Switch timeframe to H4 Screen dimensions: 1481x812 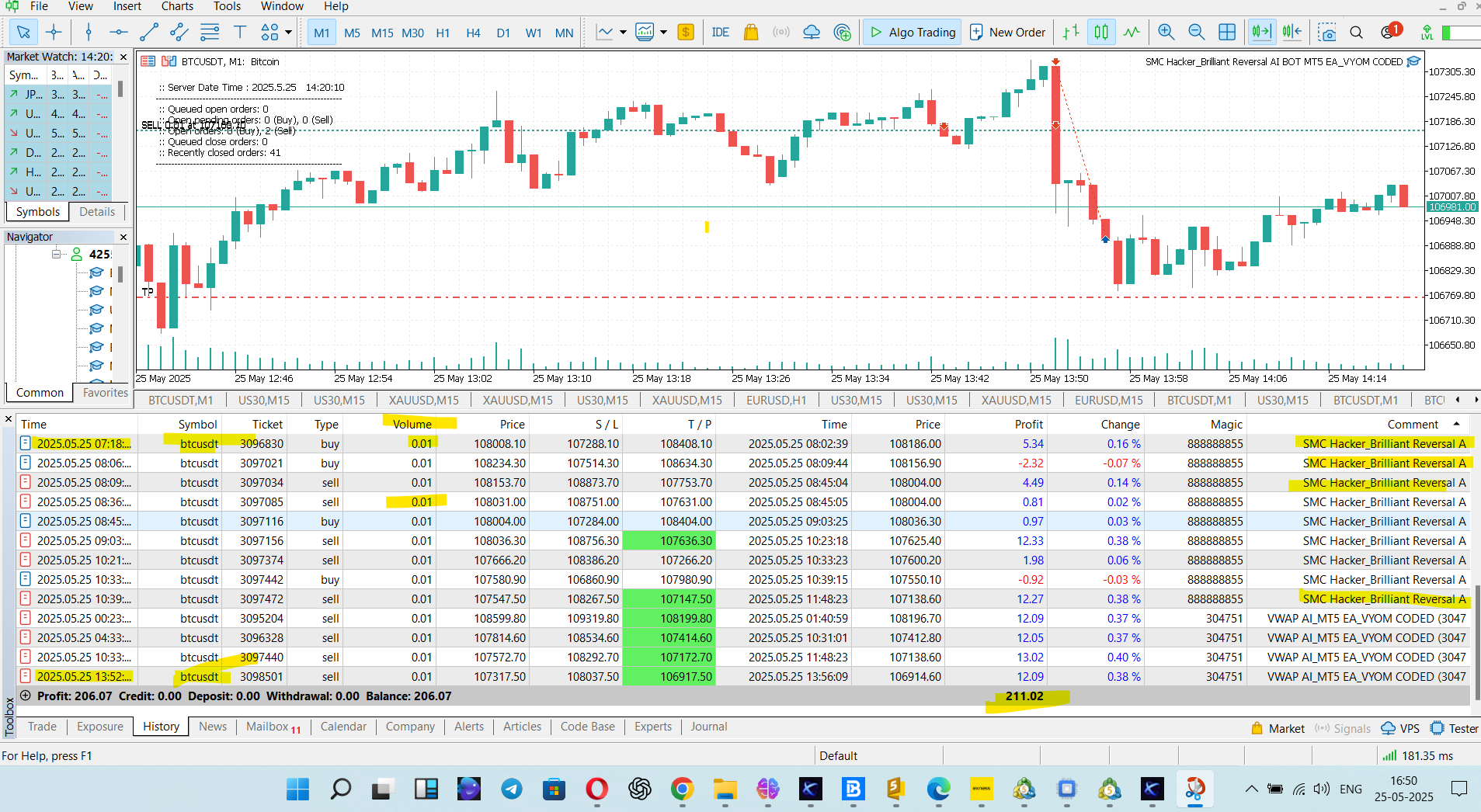473,33
